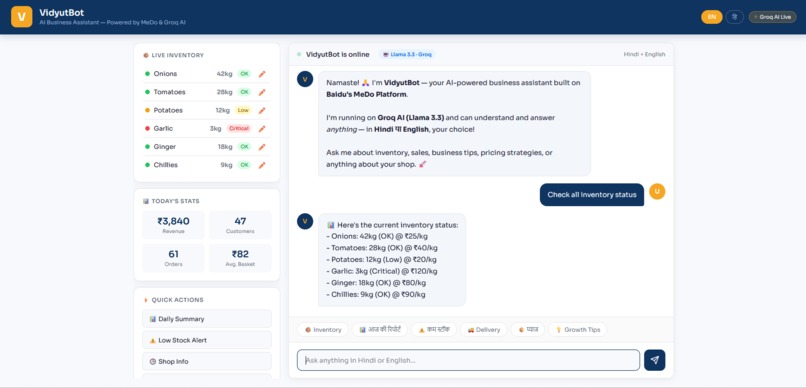Click 'VidyutBot is online' status text

pyautogui.click(x=337, y=54)
